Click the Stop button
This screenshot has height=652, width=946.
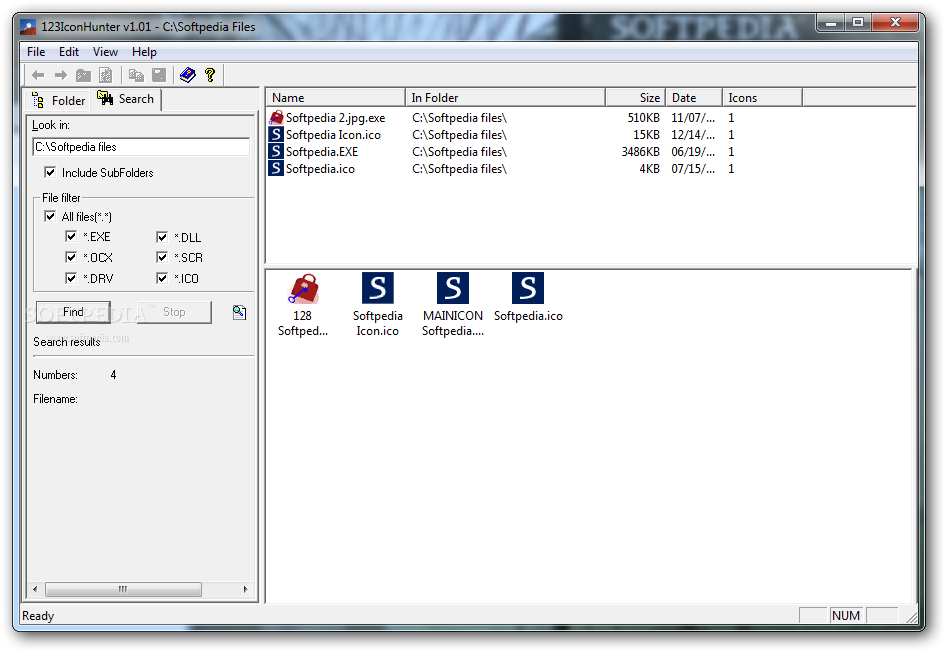[x=174, y=312]
